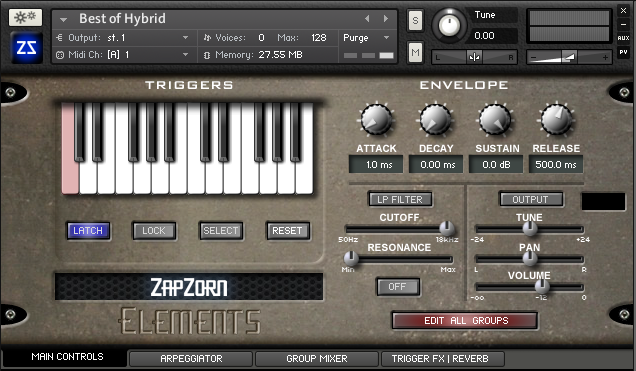Click the Output routing icon
The height and width of the screenshot is (371, 636).
(60, 38)
